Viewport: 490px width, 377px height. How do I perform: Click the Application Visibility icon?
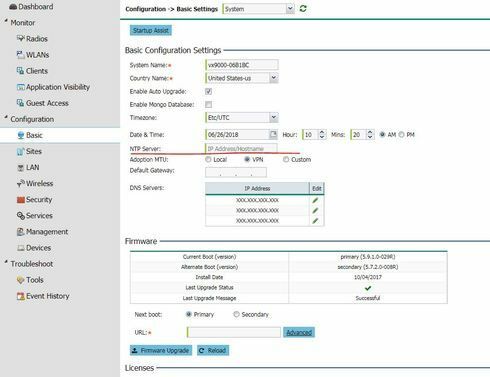click(x=21, y=87)
